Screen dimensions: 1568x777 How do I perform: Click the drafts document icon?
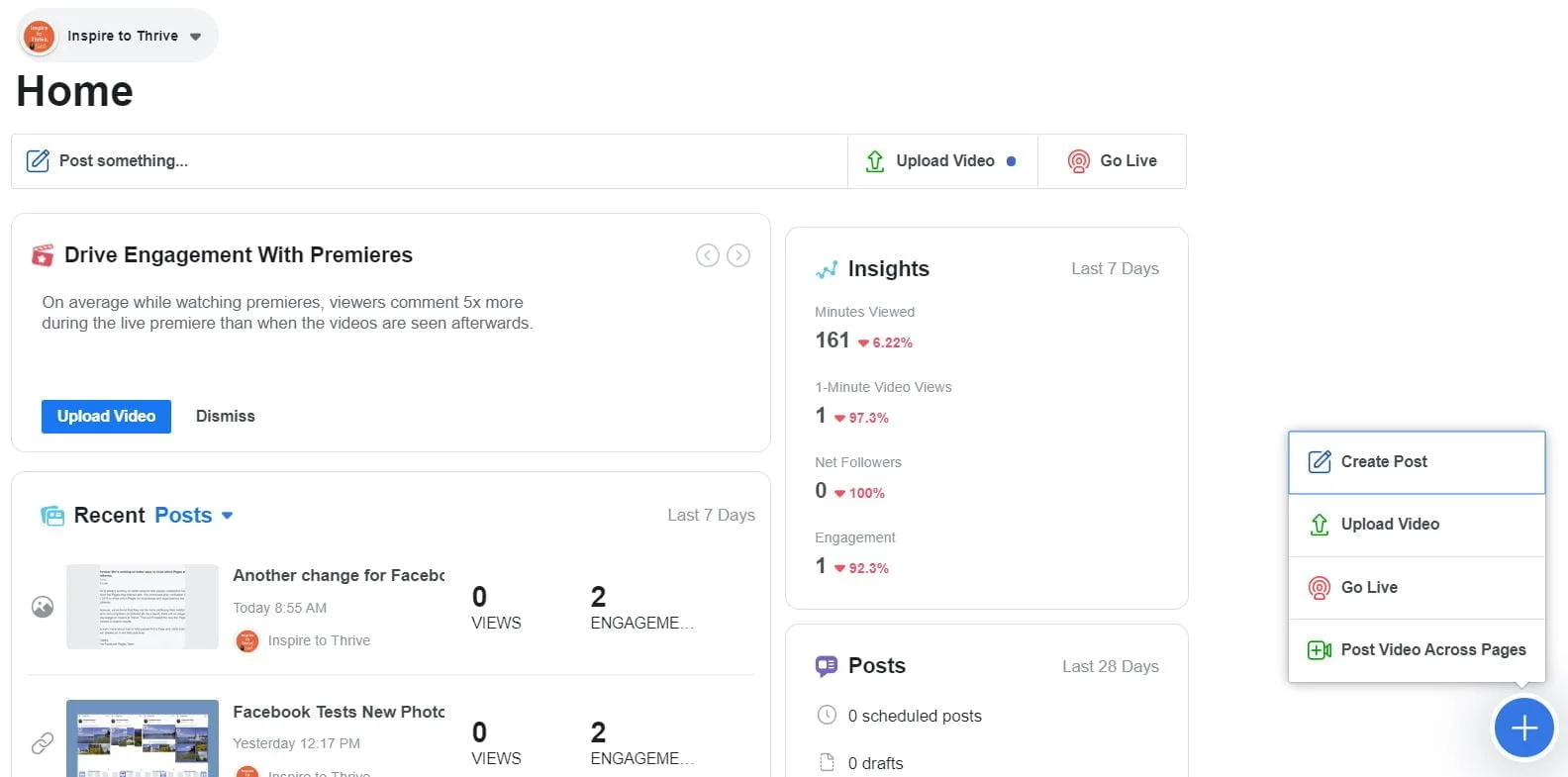click(x=828, y=762)
